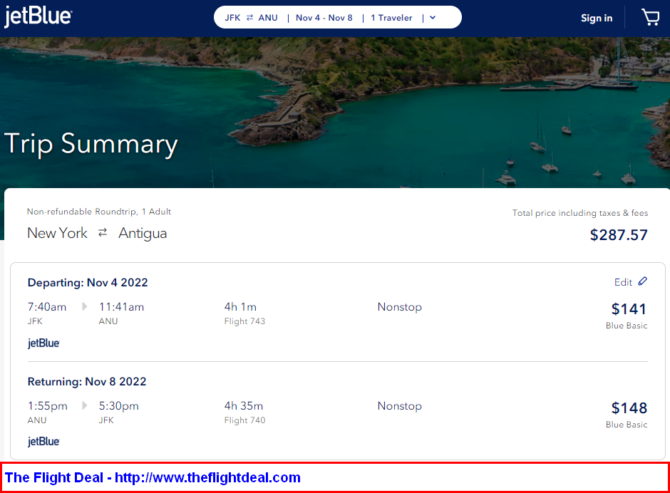Click jetBlue logo under departing flight
The height and width of the screenshot is (493, 670).
(43, 343)
